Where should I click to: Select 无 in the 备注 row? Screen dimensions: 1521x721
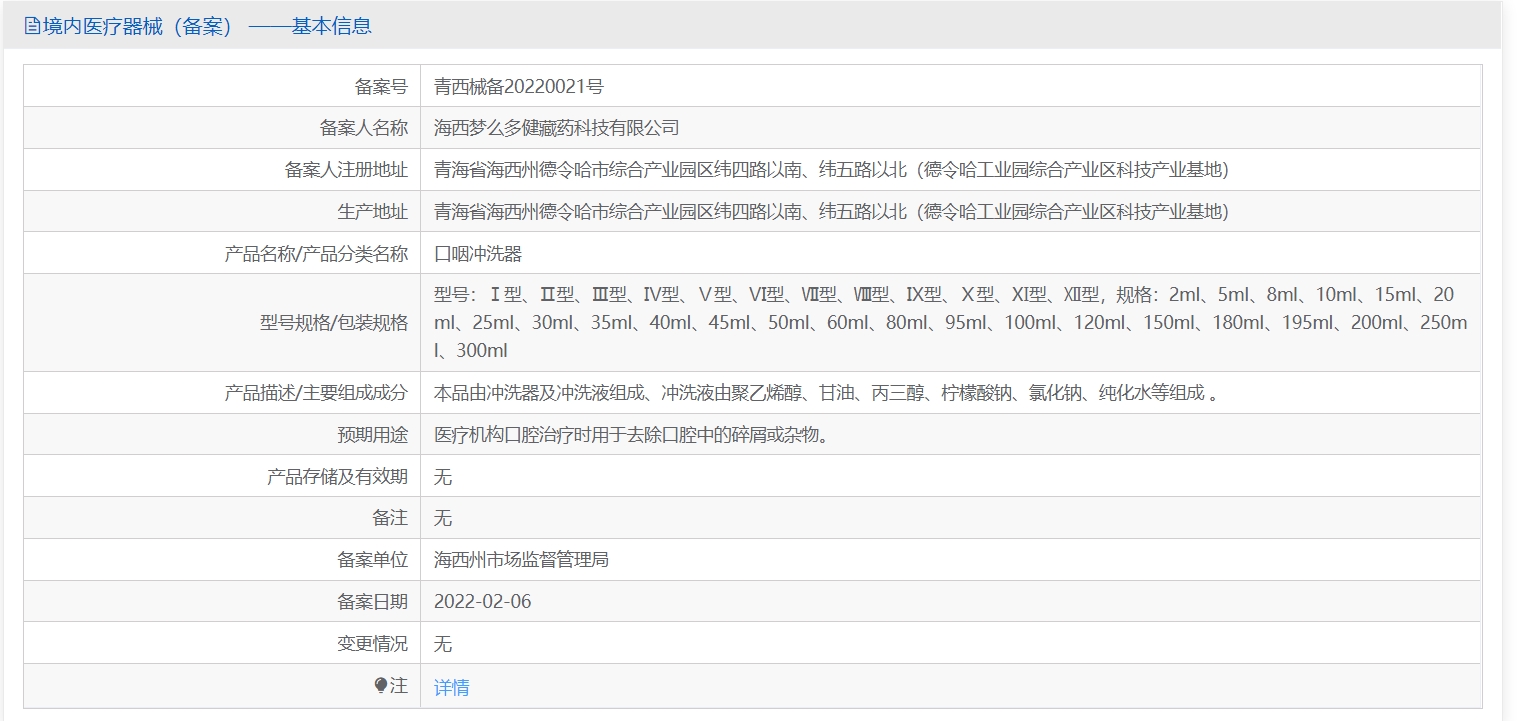[x=443, y=518]
